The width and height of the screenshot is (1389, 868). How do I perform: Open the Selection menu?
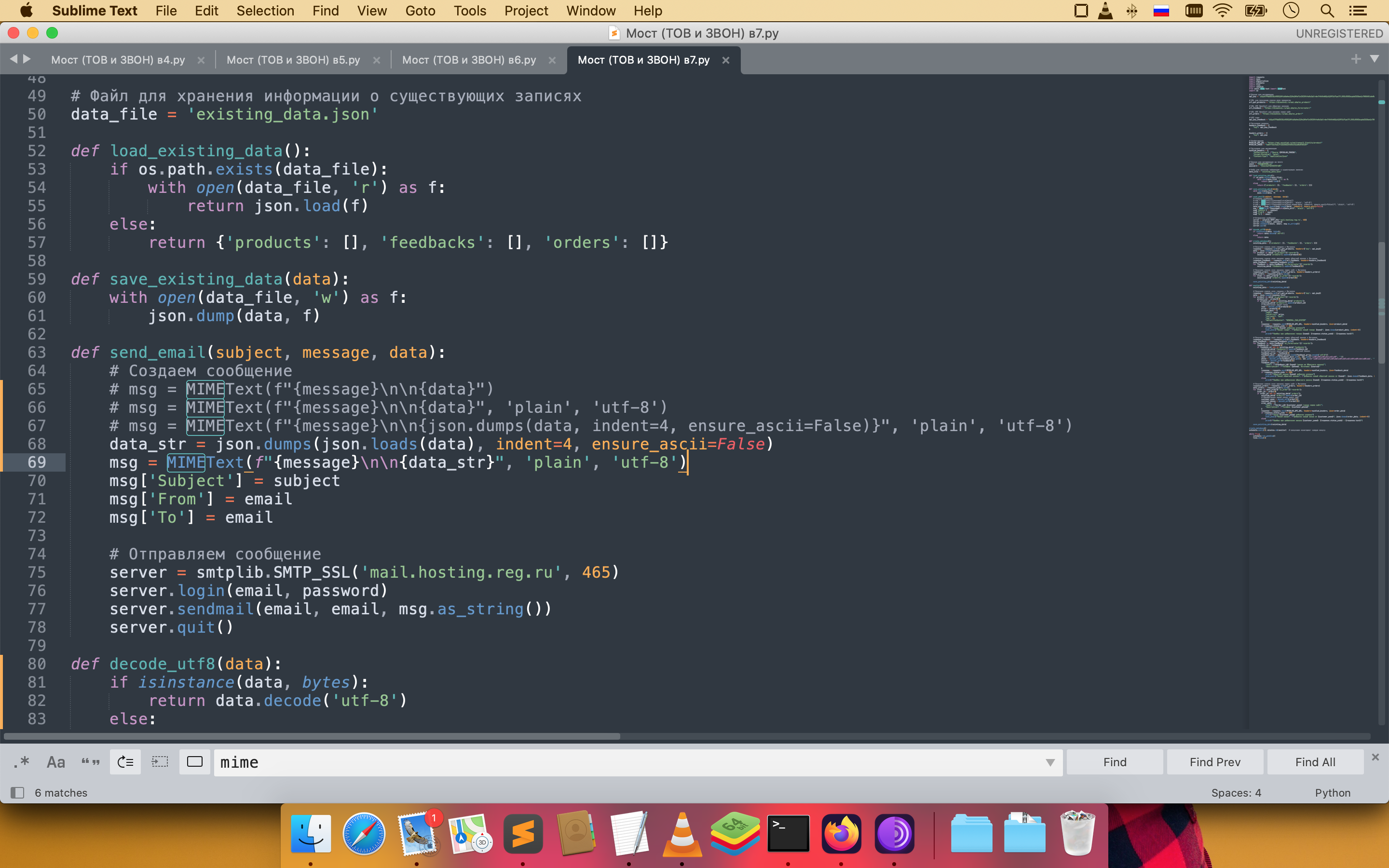pyautogui.click(x=265, y=11)
